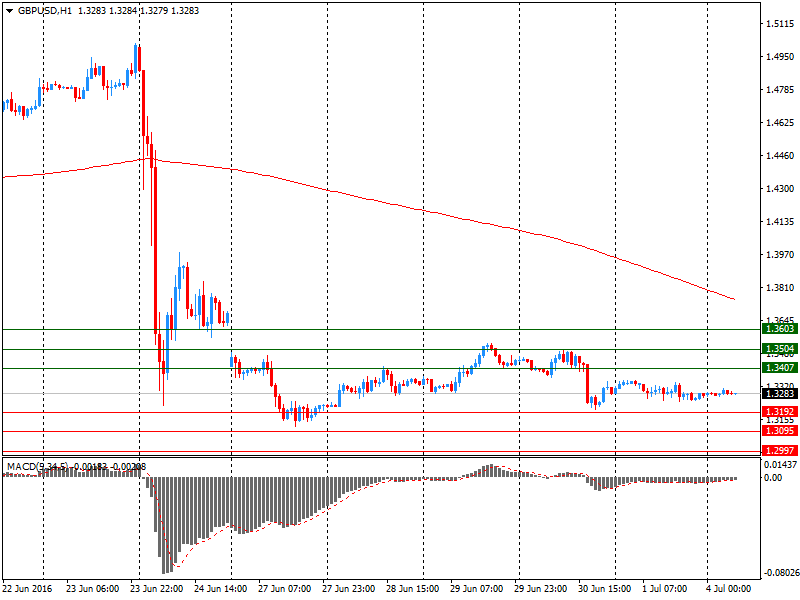Click the 1.4785 price scale value
Screen dimensions: 800x600
point(780,90)
